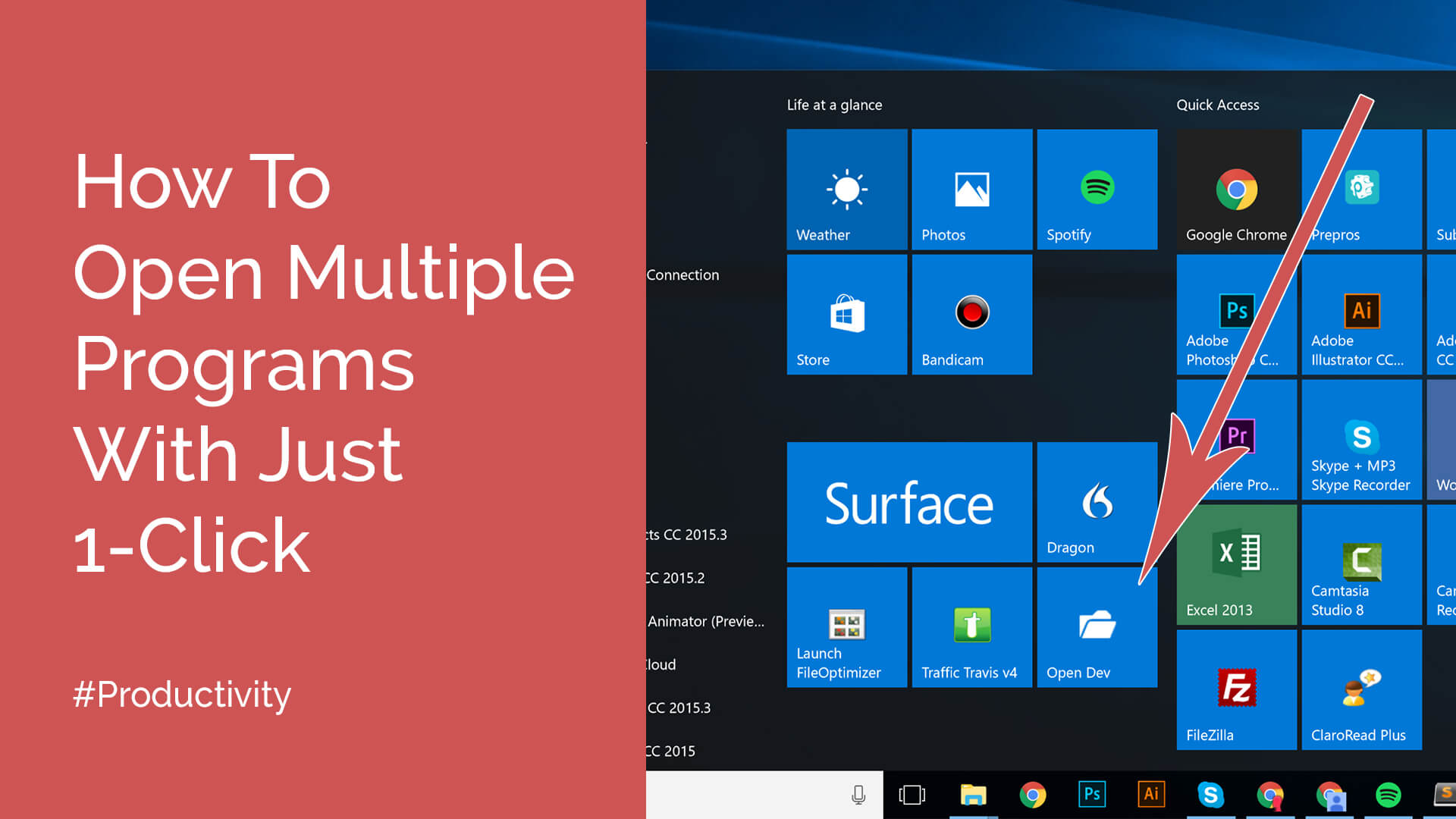Start Dragon from its Start tile
This screenshot has width=1456, height=819.
1096,500
